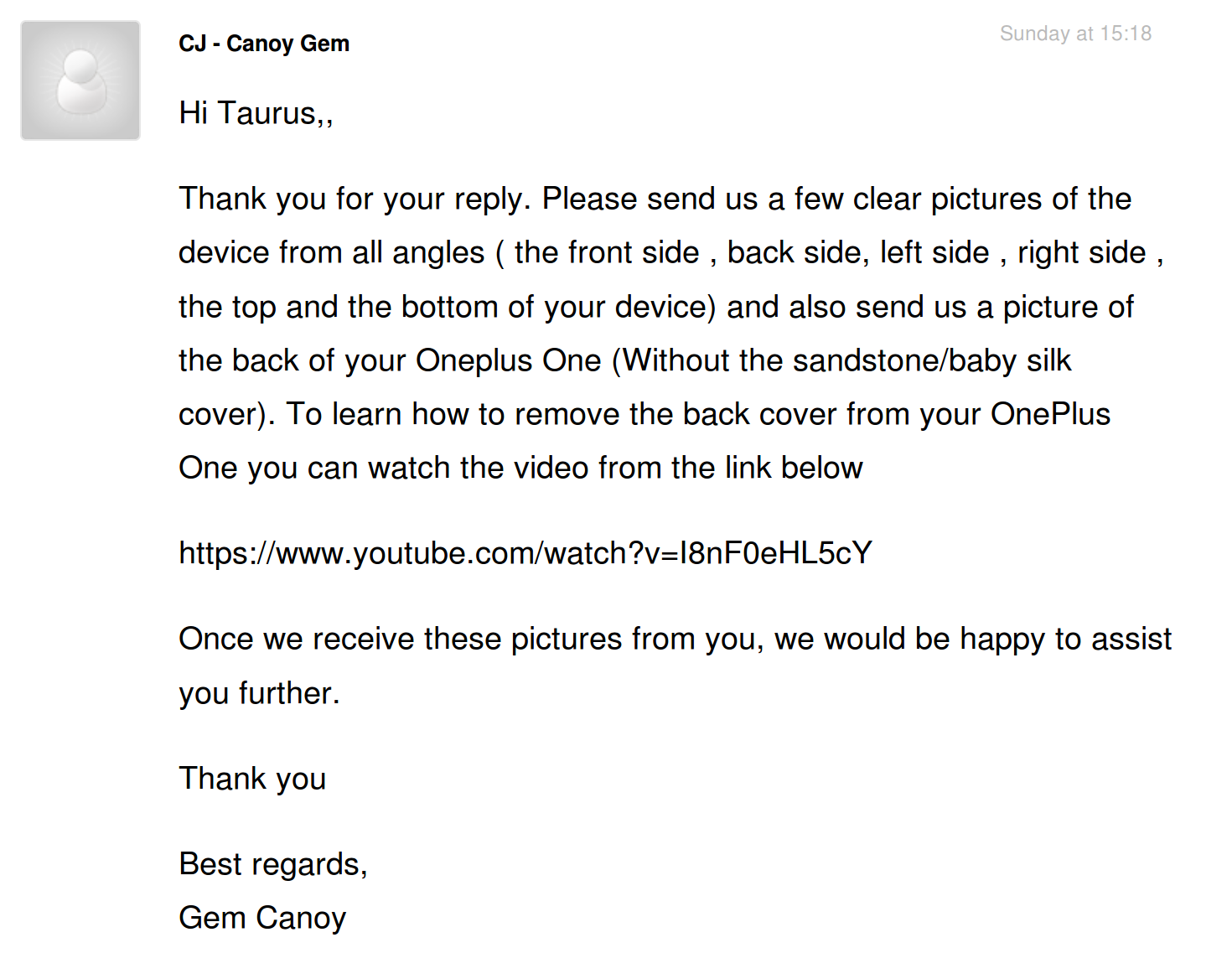Click the sender's default avatar picture
The width and height of the screenshot is (1232, 953).
coord(80,80)
